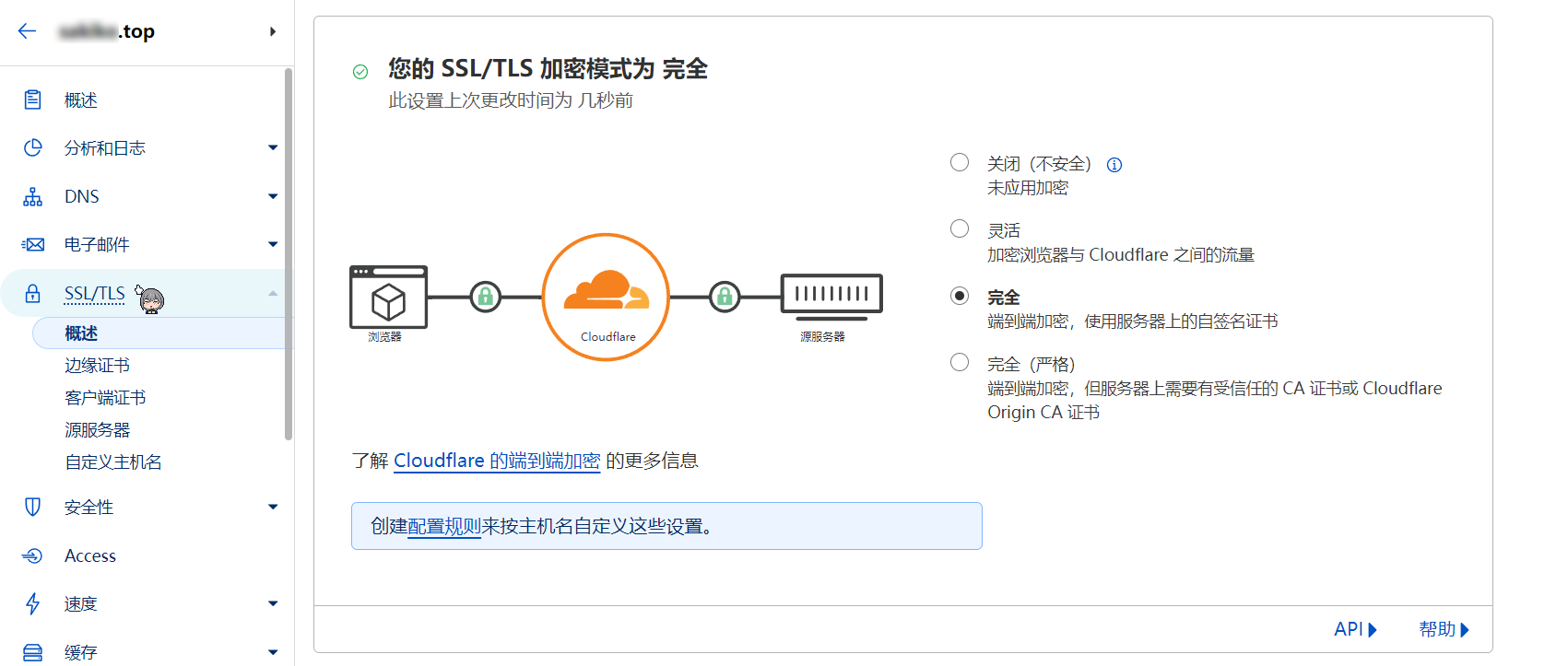Open 源服务器 under SSL/TLS
This screenshot has height=666, width=1568.
pyautogui.click(x=97, y=430)
